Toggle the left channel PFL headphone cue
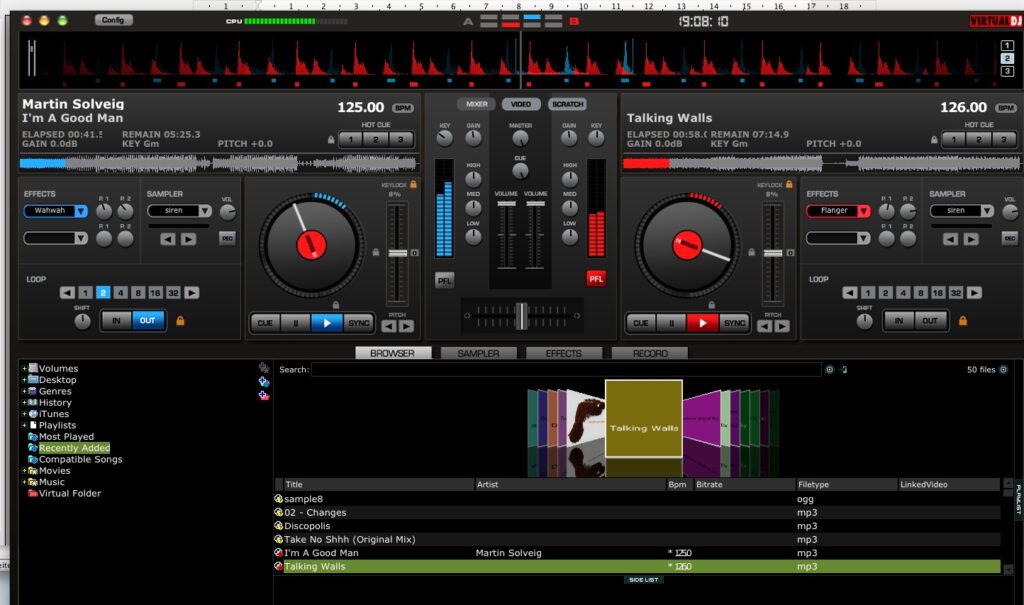Screen dimensions: 1024x605 pos(445,280)
